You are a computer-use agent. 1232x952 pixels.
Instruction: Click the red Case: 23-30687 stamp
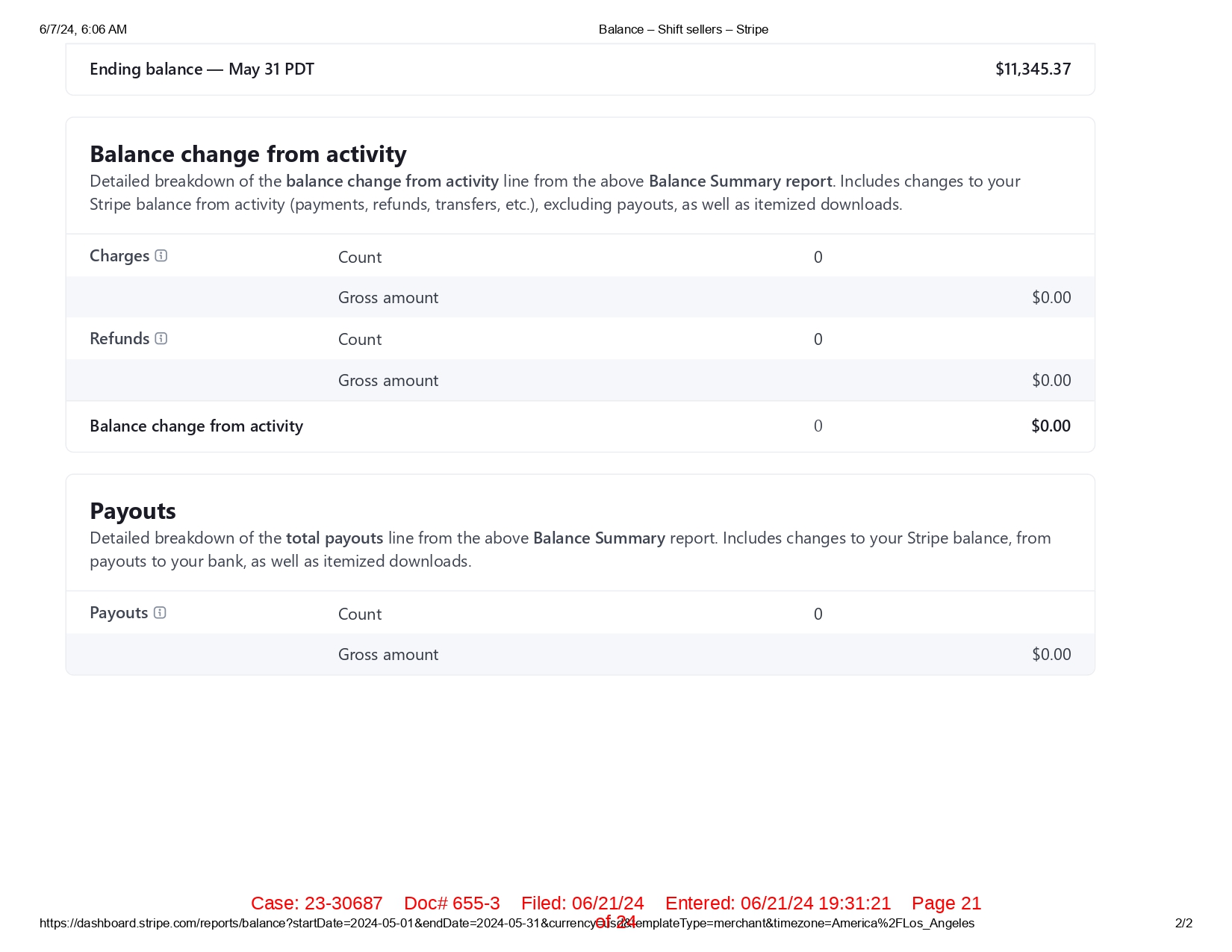click(x=317, y=903)
